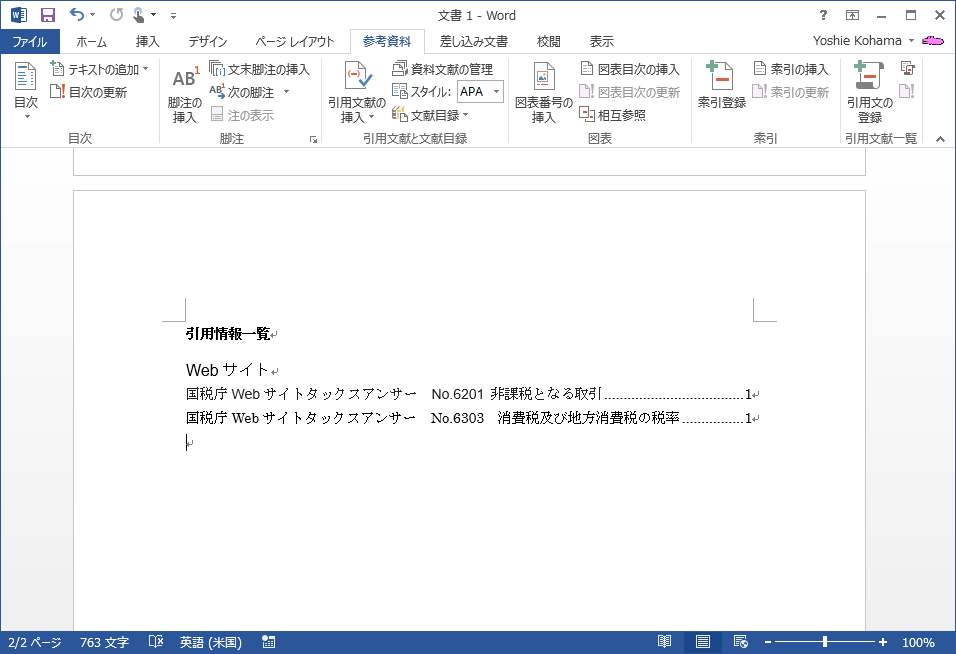Viewport: 956px width, 654px height.
Task: Open the 脚注 group dialog launcher
Action: pos(313,140)
